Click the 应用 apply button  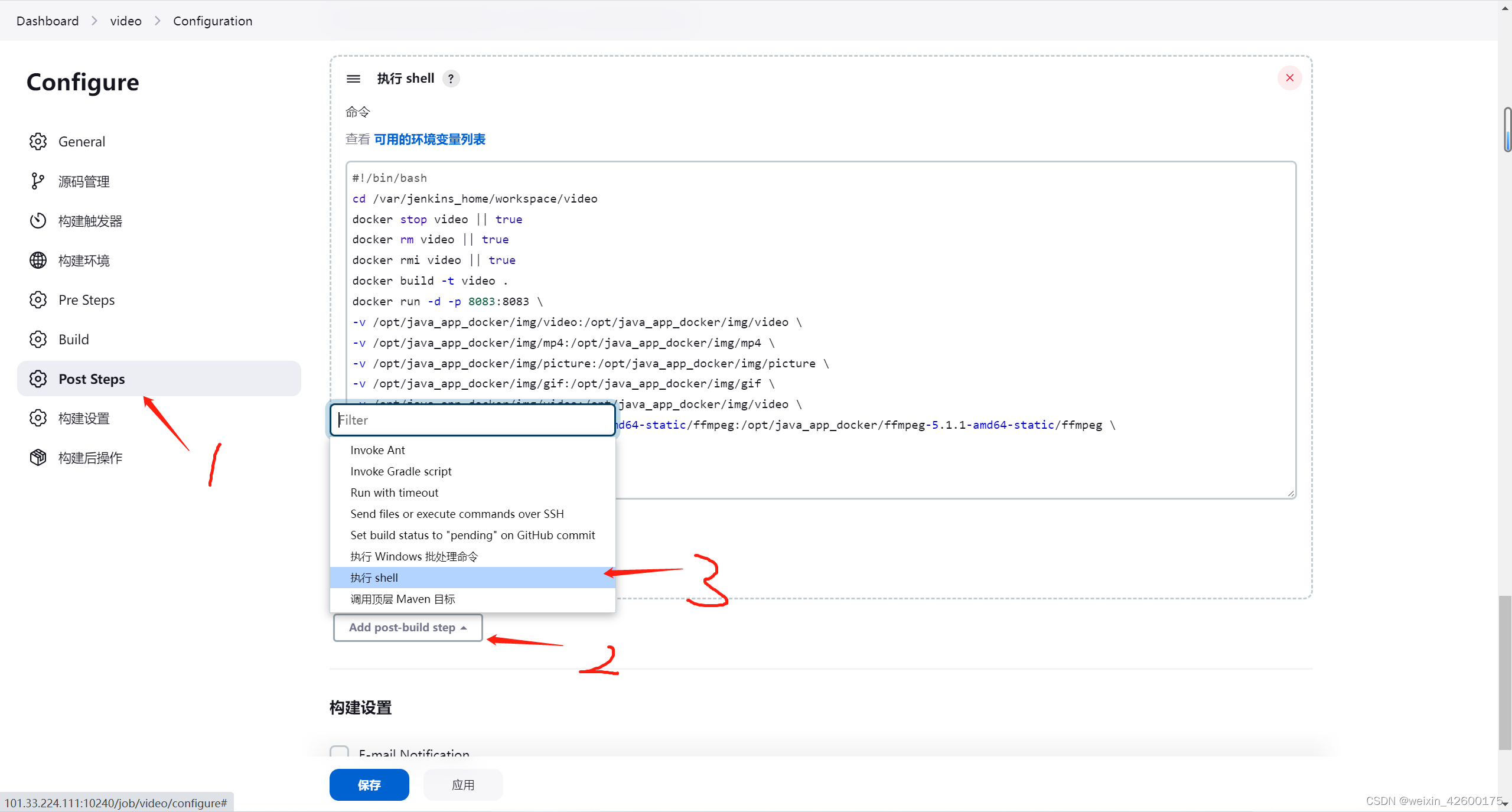[x=462, y=785]
